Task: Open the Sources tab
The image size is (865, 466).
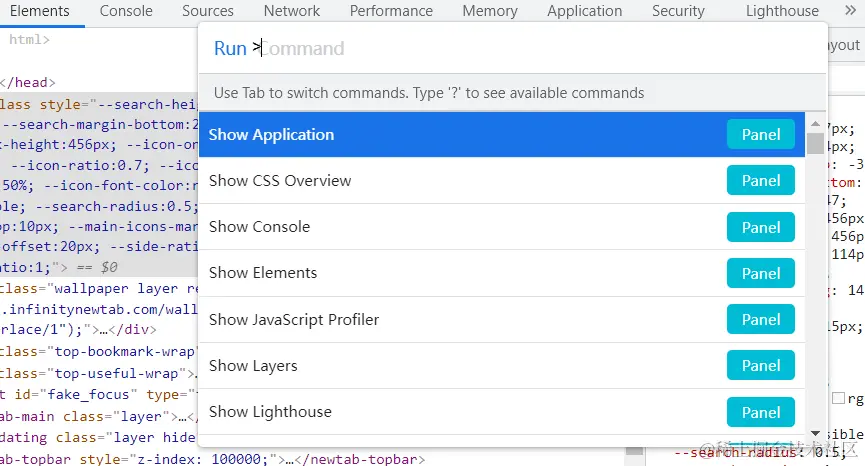Action: click(208, 11)
